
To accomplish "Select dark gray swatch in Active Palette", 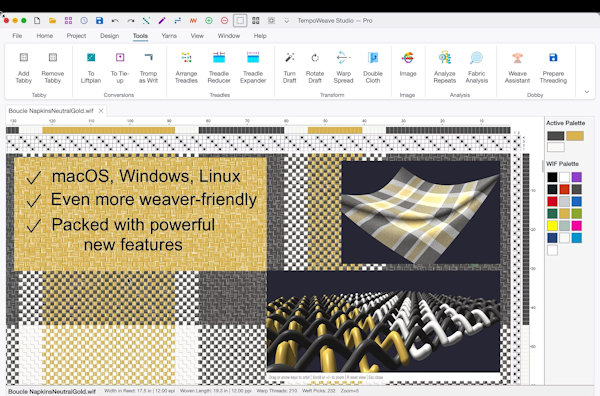I will click(x=555, y=136).
